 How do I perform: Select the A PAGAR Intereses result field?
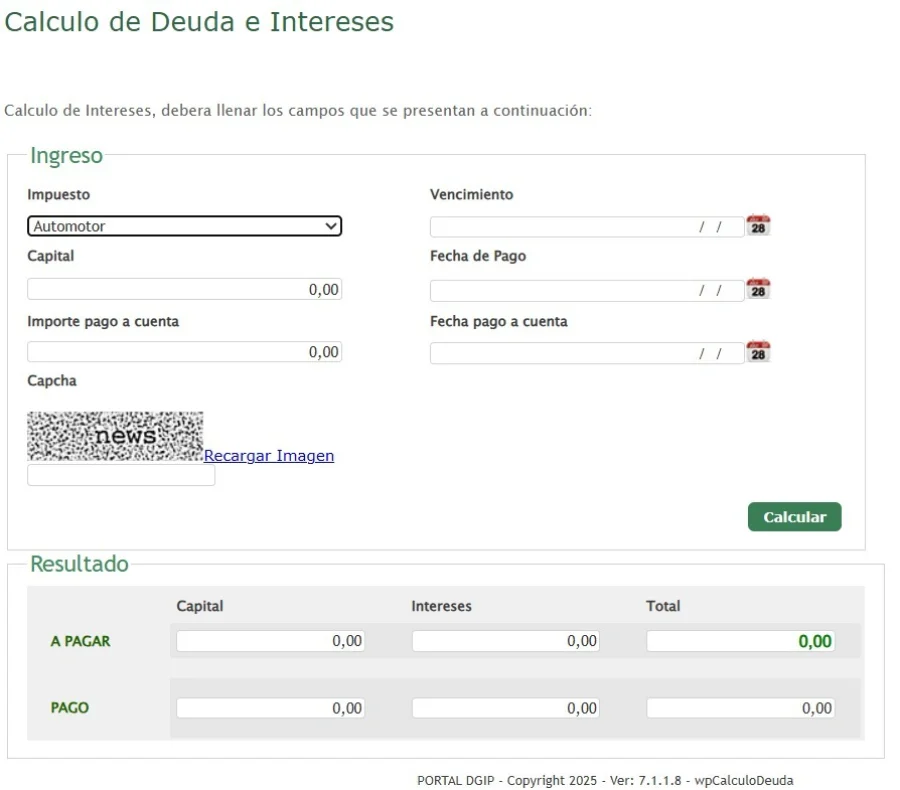pos(505,641)
